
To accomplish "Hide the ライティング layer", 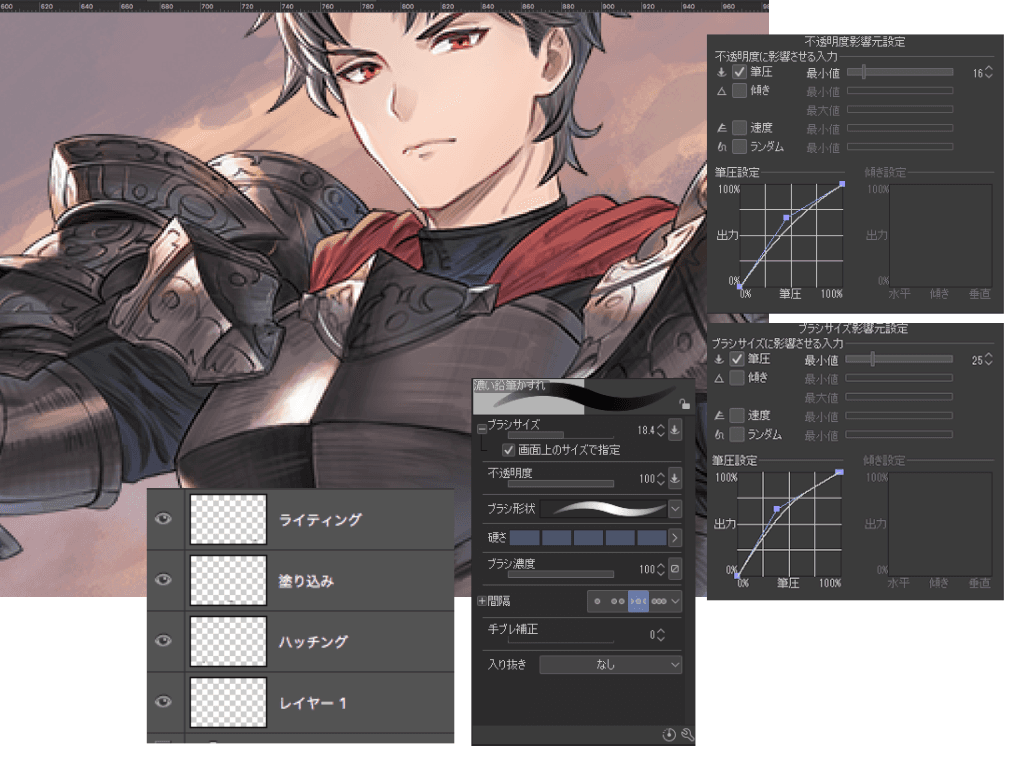I will [164, 519].
